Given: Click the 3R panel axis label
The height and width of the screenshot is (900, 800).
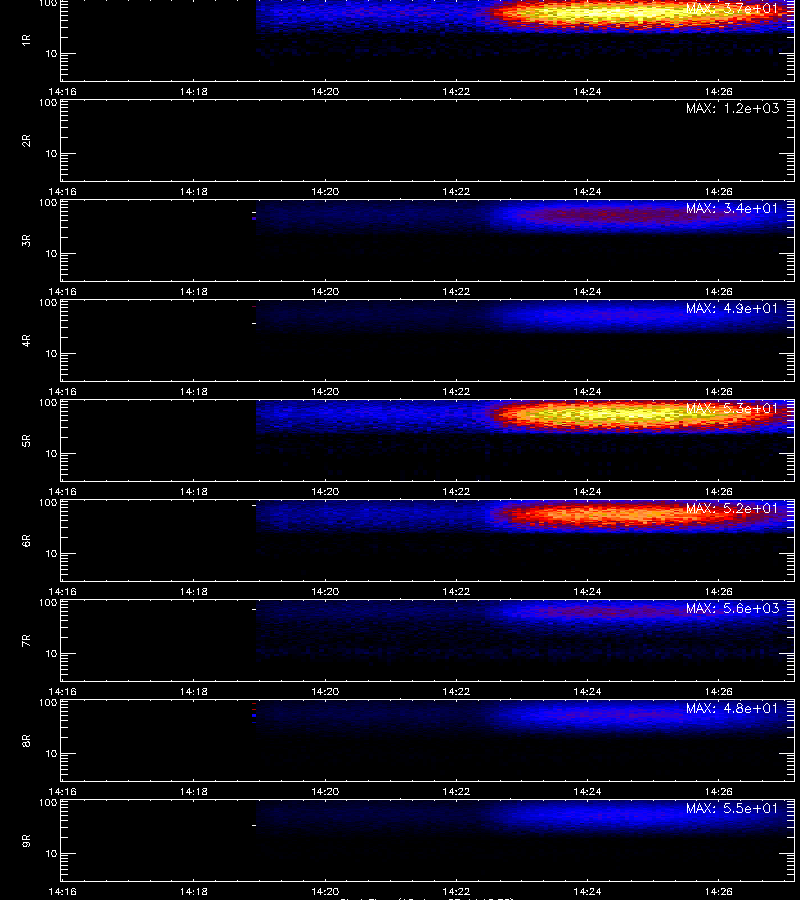Looking at the screenshot, I should pos(26,240).
